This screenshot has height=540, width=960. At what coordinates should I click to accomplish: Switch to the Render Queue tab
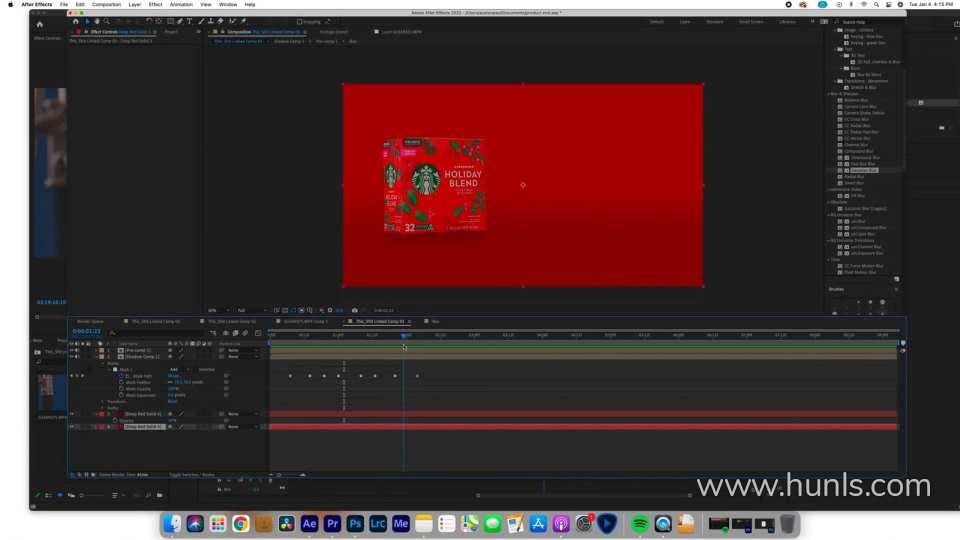tap(91, 321)
